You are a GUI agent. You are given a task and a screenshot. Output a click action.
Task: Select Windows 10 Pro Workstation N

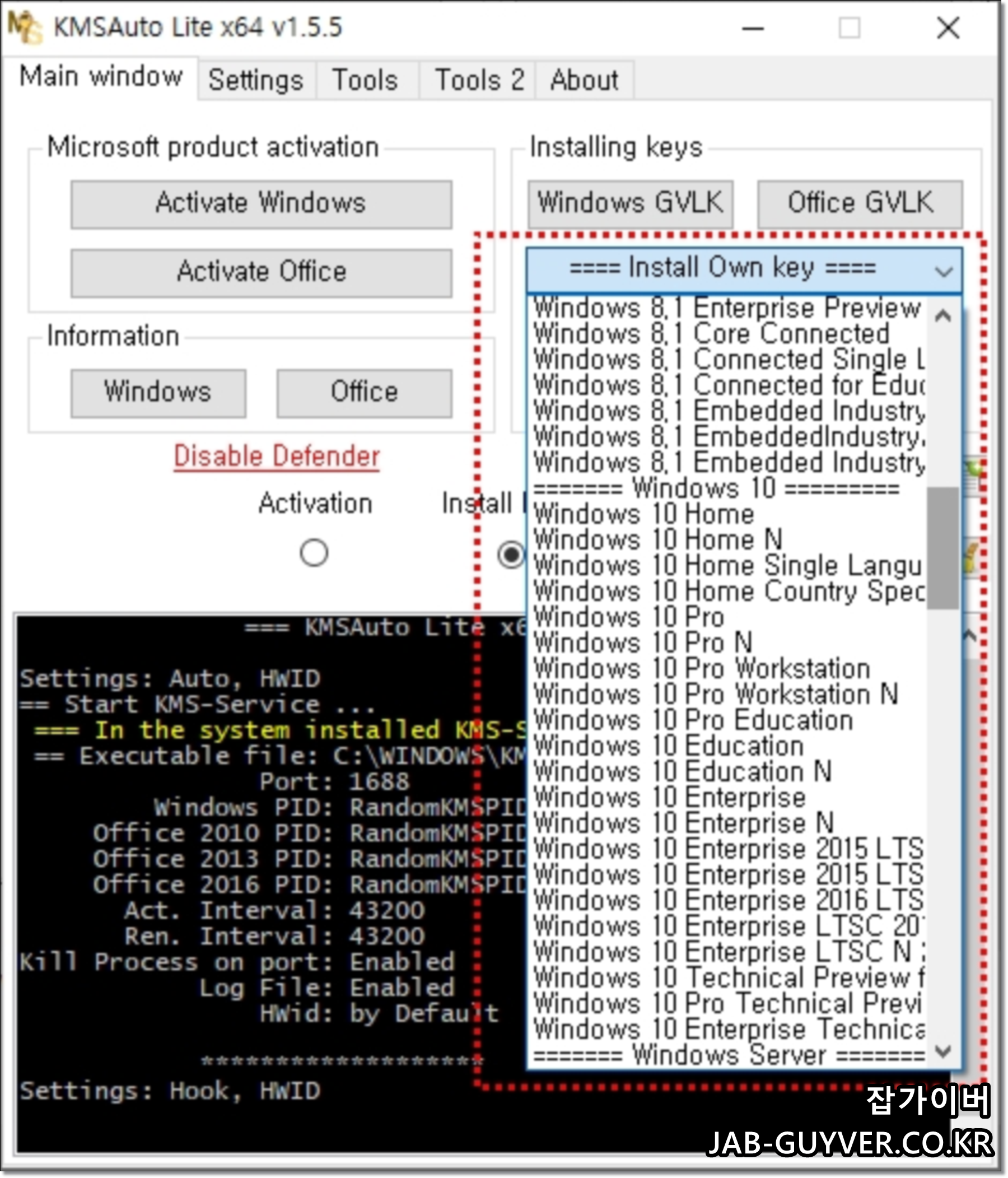point(727,695)
